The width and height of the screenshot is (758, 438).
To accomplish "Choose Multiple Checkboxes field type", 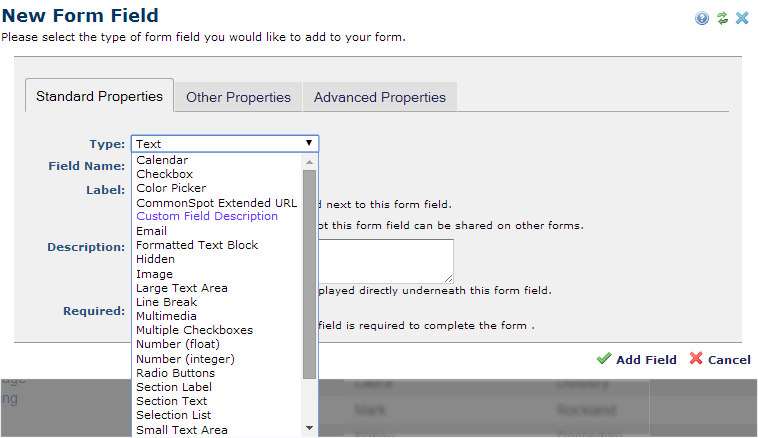I will 194,330.
